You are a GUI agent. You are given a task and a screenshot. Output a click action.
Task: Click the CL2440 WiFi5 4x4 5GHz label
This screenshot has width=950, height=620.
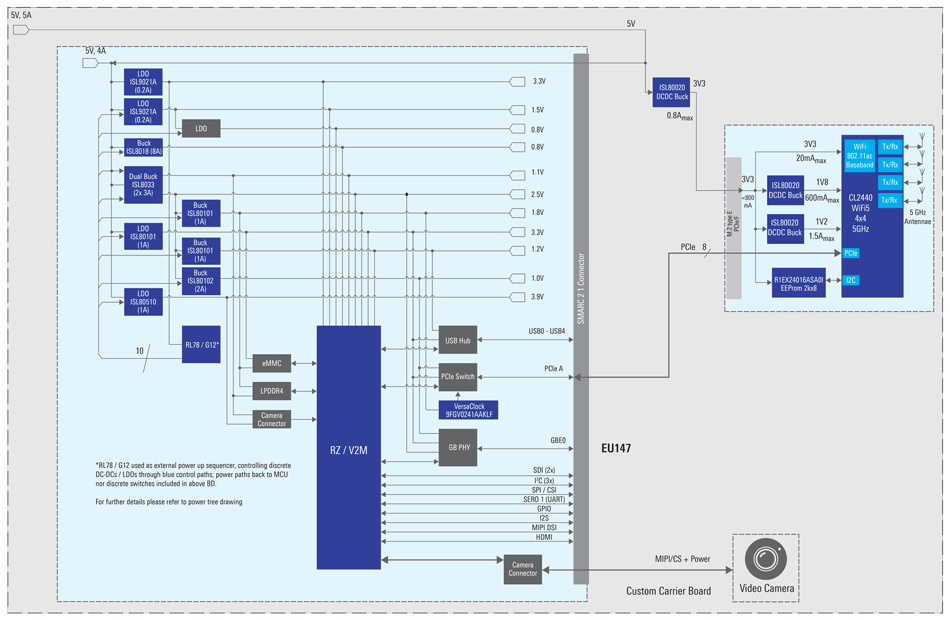coord(860,213)
